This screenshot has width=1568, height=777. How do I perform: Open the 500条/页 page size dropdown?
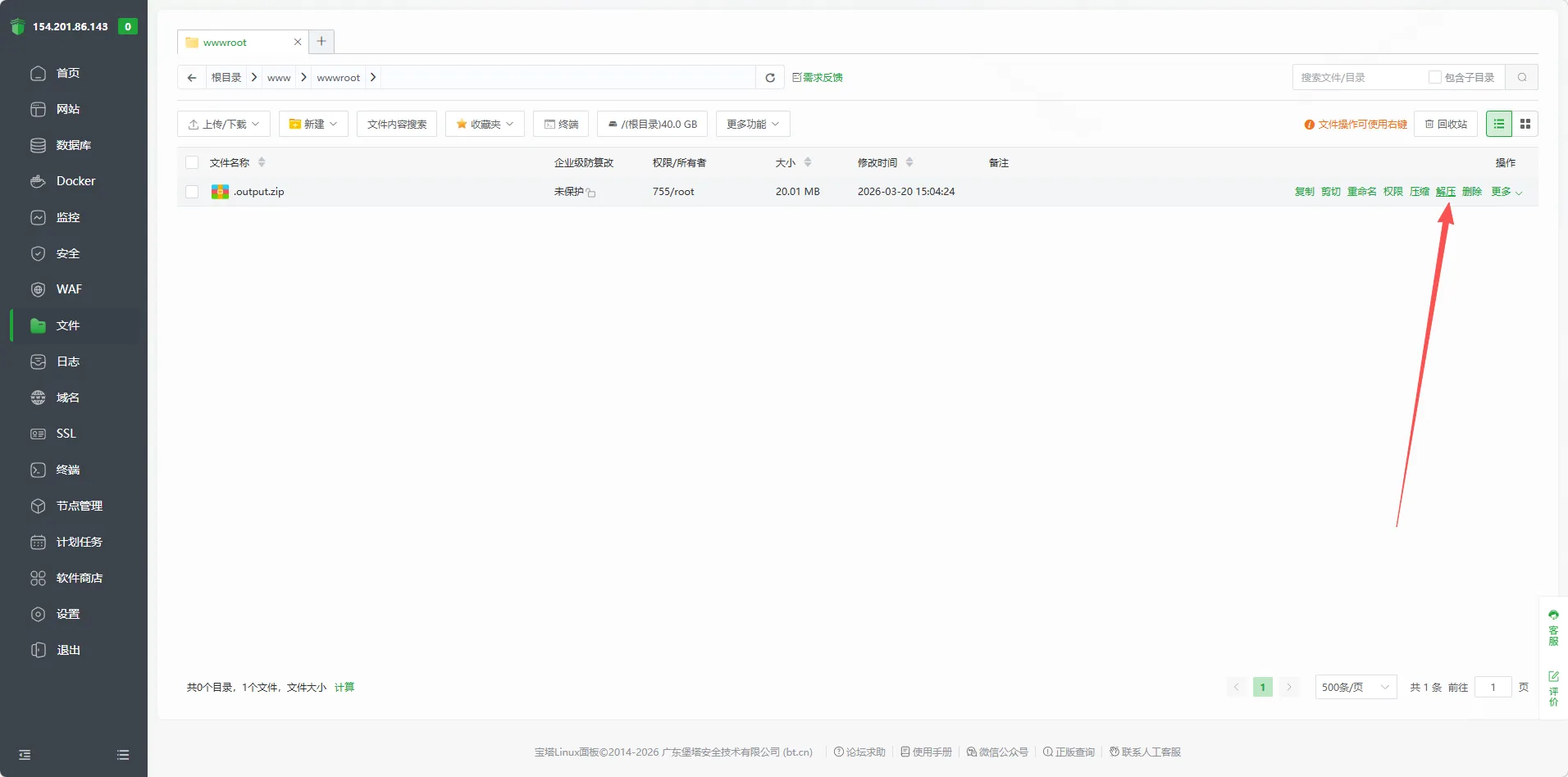click(x=1355, y=687)
